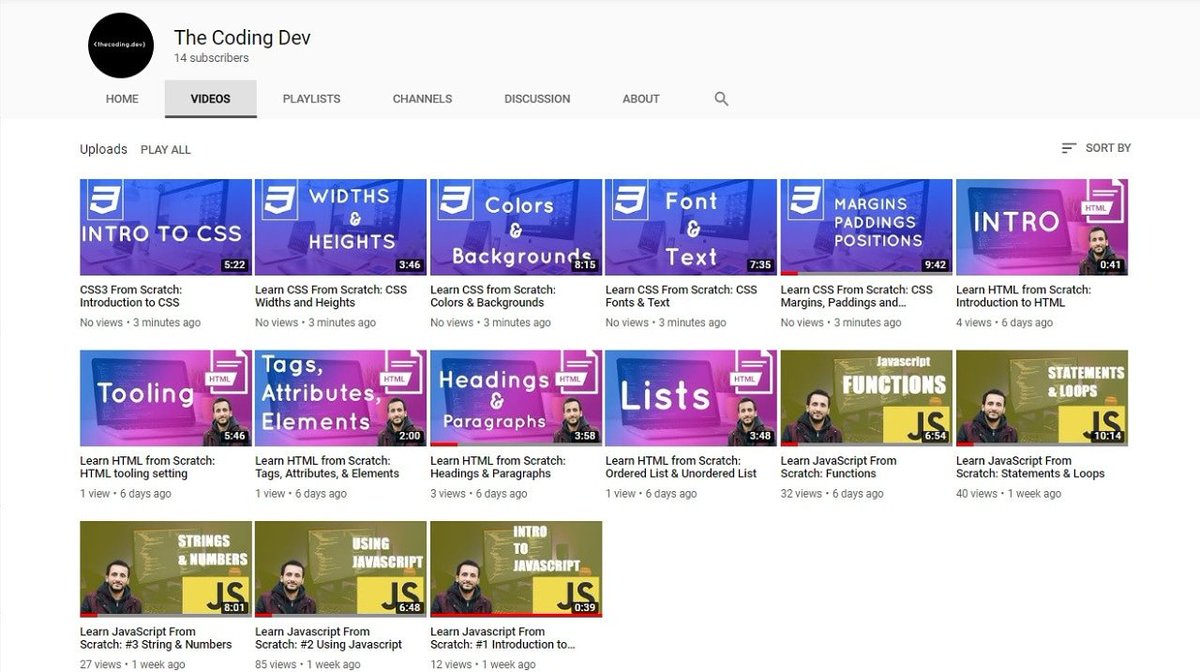
Task: Click '27 views • 1 week ago' text
Action: (x=132, y=665)
